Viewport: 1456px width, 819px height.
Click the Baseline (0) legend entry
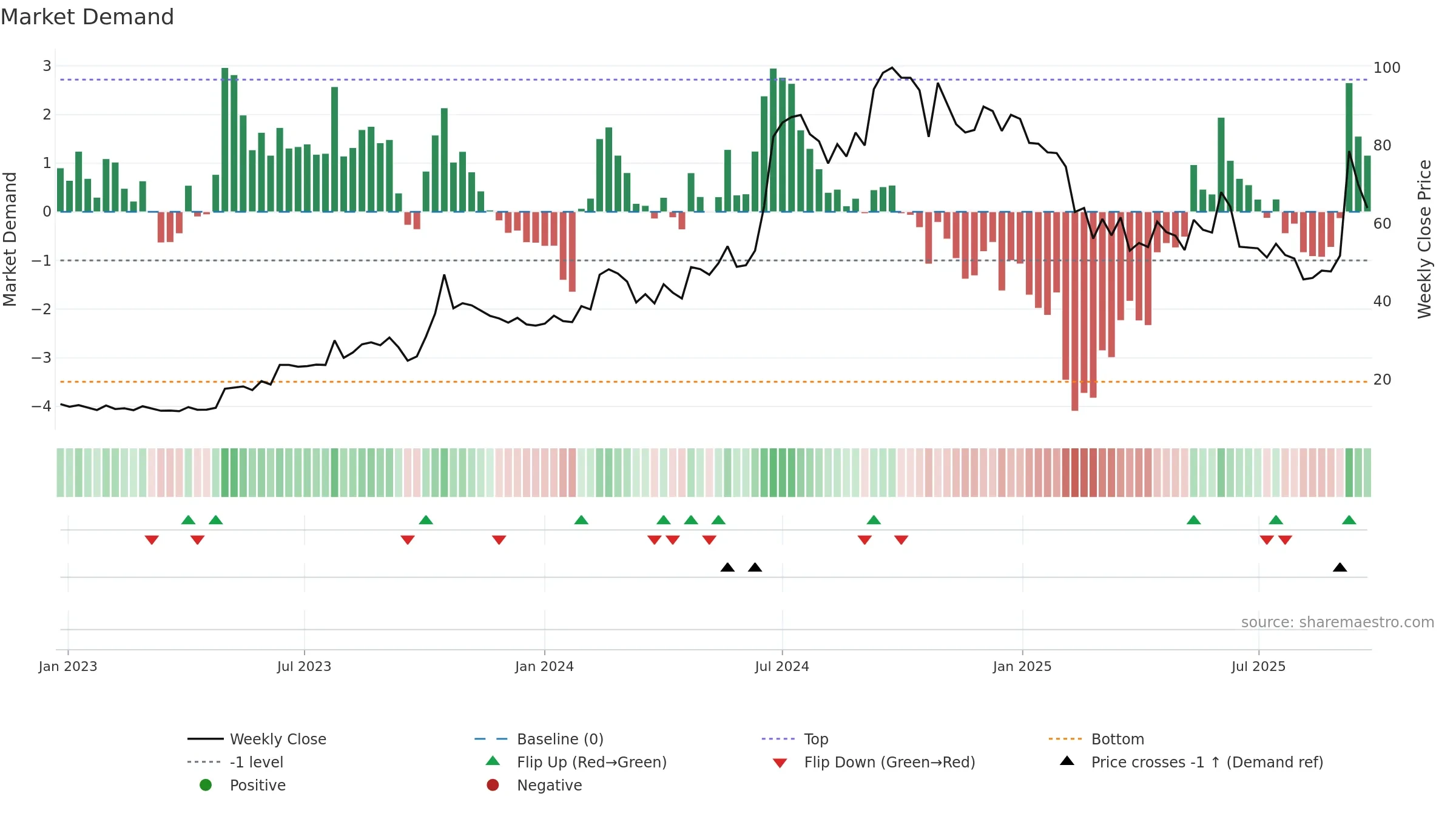point(539,739)
